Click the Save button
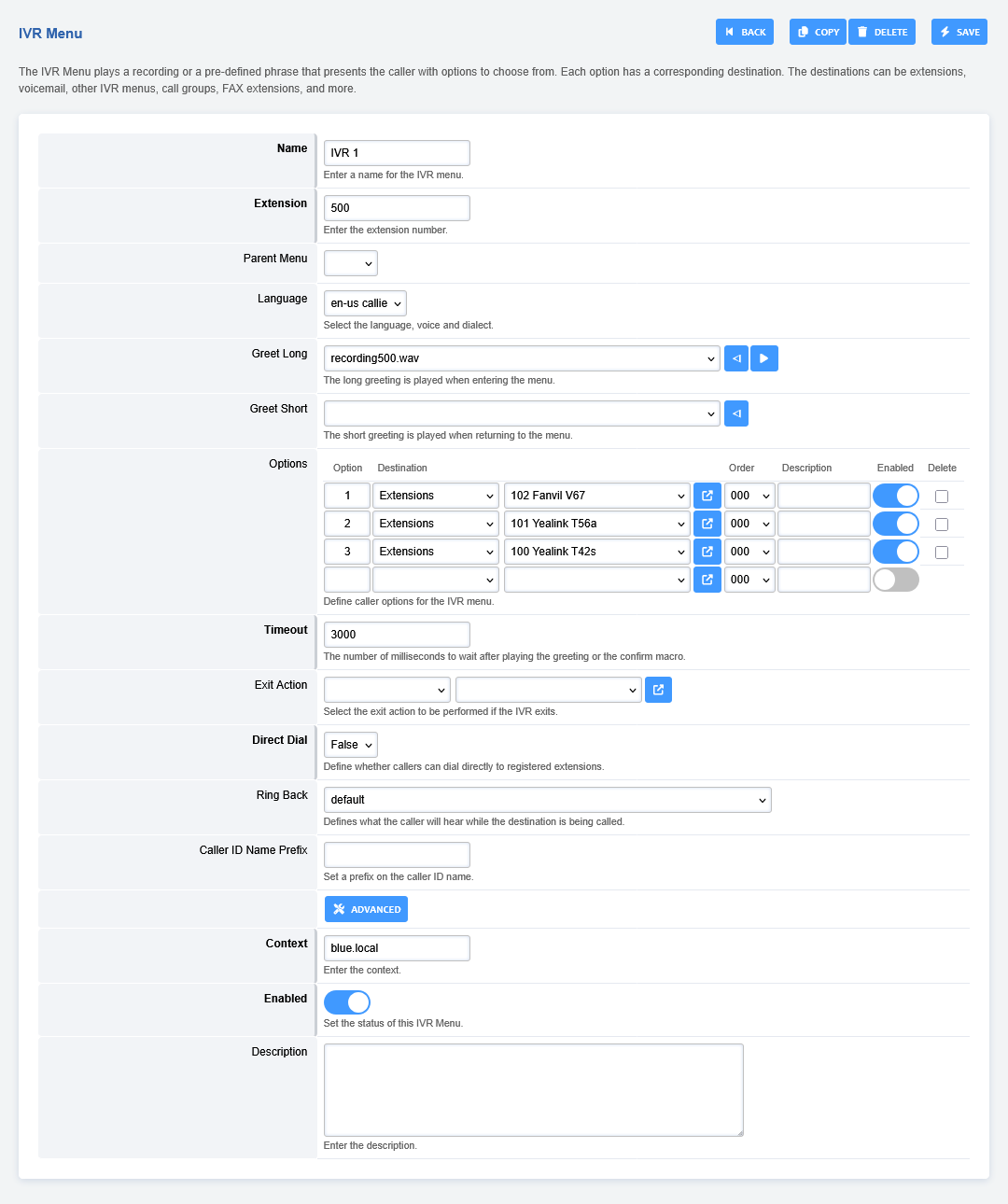Screen dimensions: 1008x1204 (959, 32)
